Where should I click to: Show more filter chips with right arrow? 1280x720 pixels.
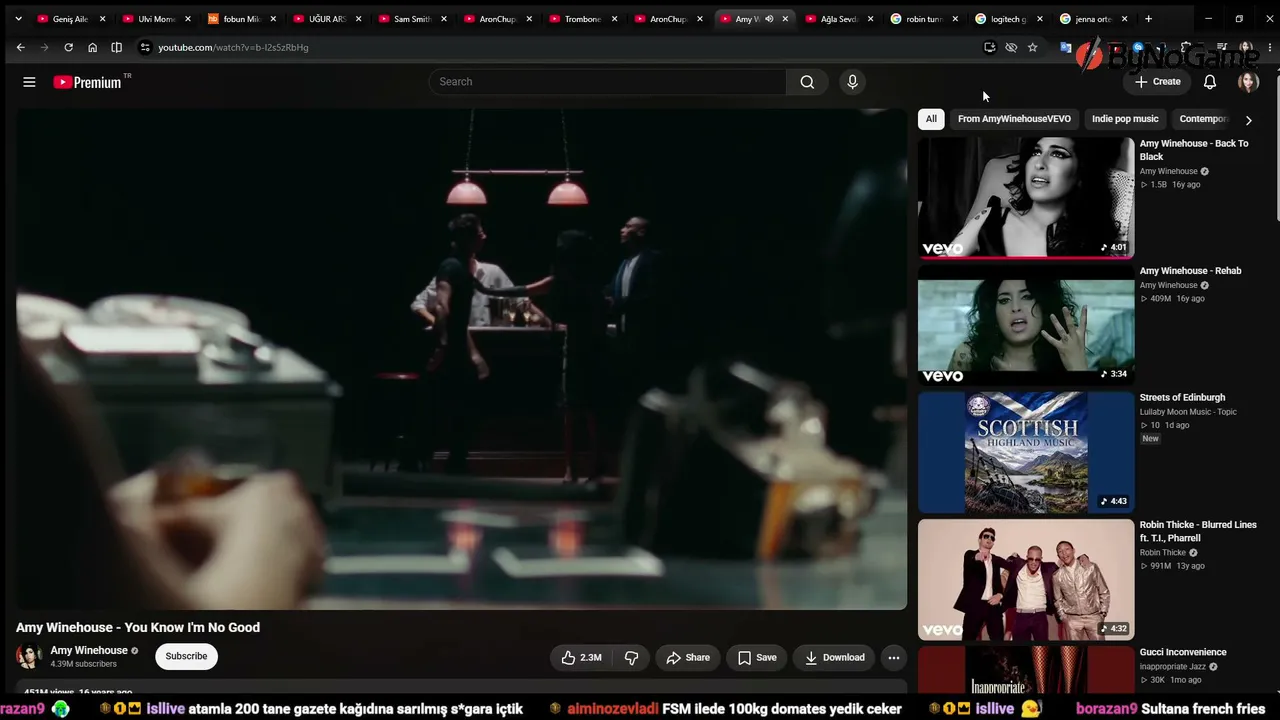1248,120
